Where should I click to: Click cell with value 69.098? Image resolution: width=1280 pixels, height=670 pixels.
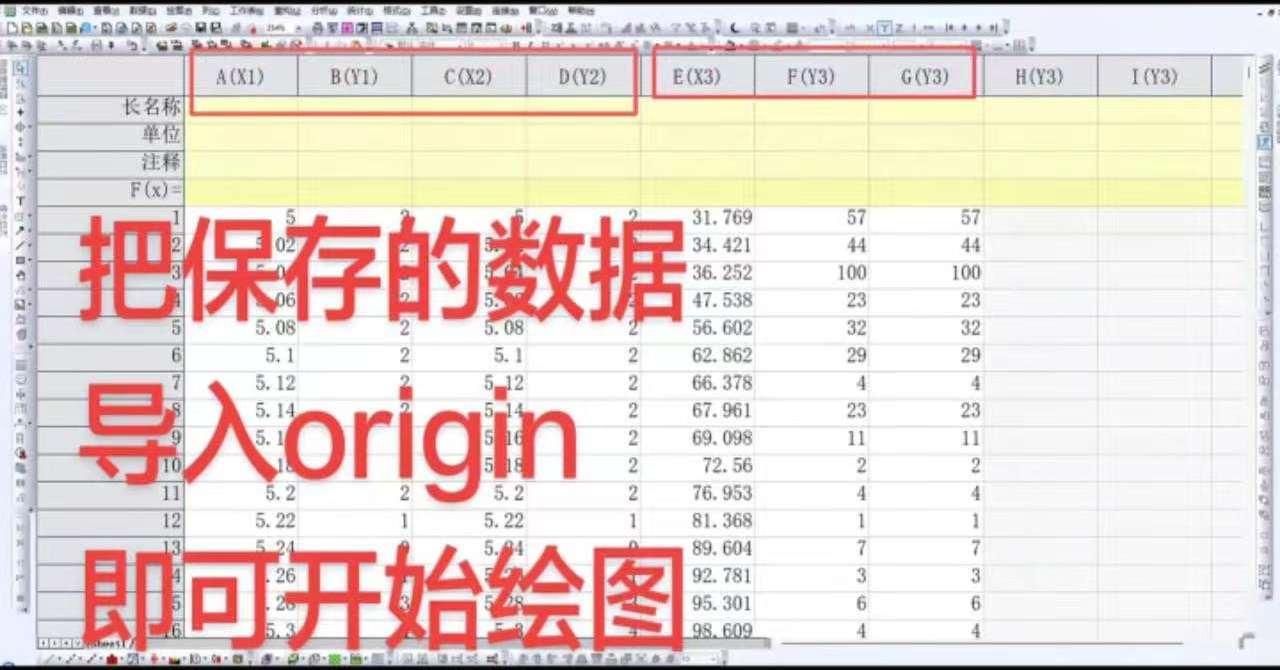coord(697,438)
